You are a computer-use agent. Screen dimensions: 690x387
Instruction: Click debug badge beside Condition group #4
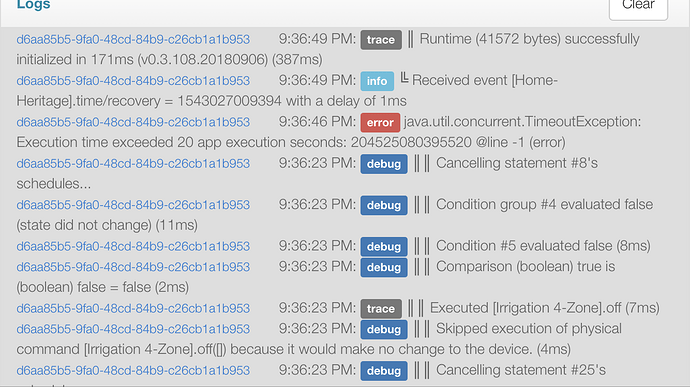pos(384,205)
